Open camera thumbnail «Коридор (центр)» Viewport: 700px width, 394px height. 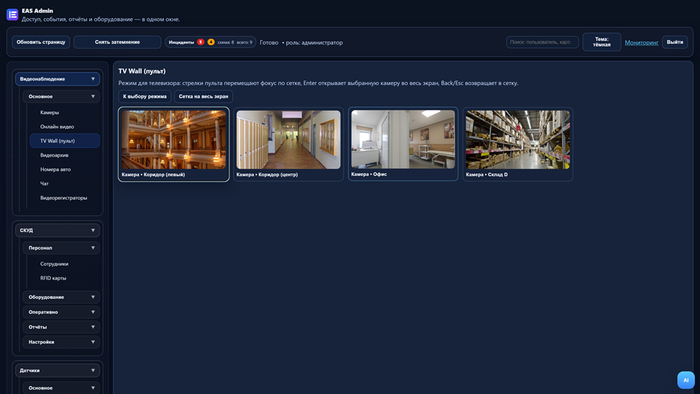288,144
